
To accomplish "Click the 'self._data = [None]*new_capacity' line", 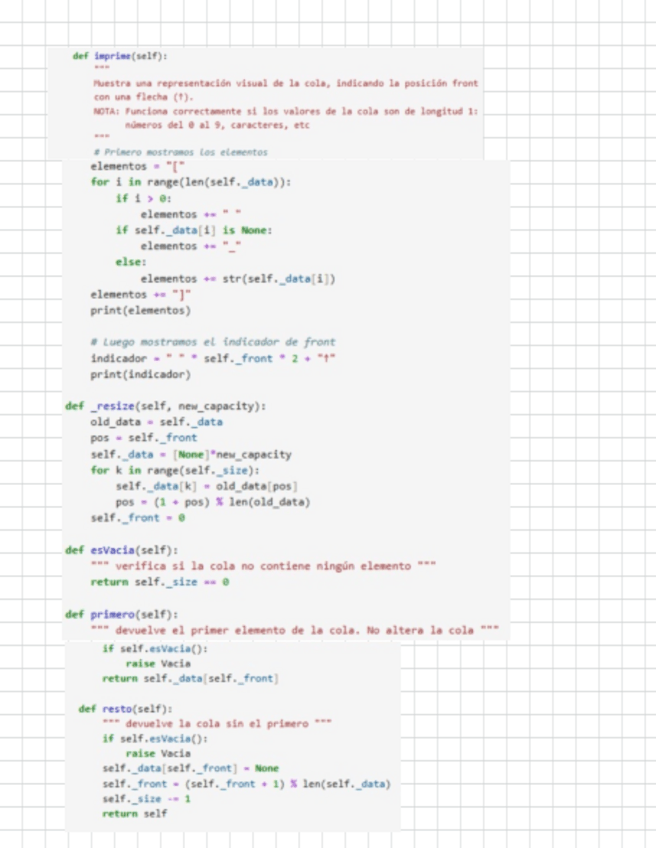I will [x=191, y=454].
